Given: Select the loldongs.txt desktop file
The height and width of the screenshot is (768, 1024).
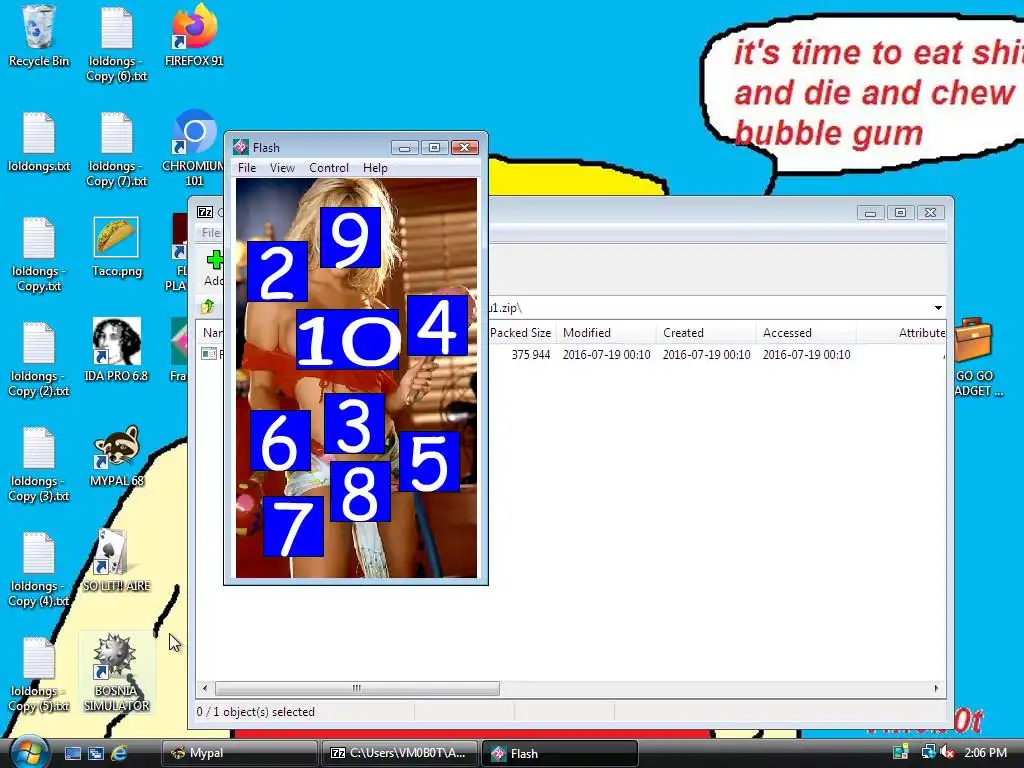Looking at the screenshot, I should tap(39, 142).
